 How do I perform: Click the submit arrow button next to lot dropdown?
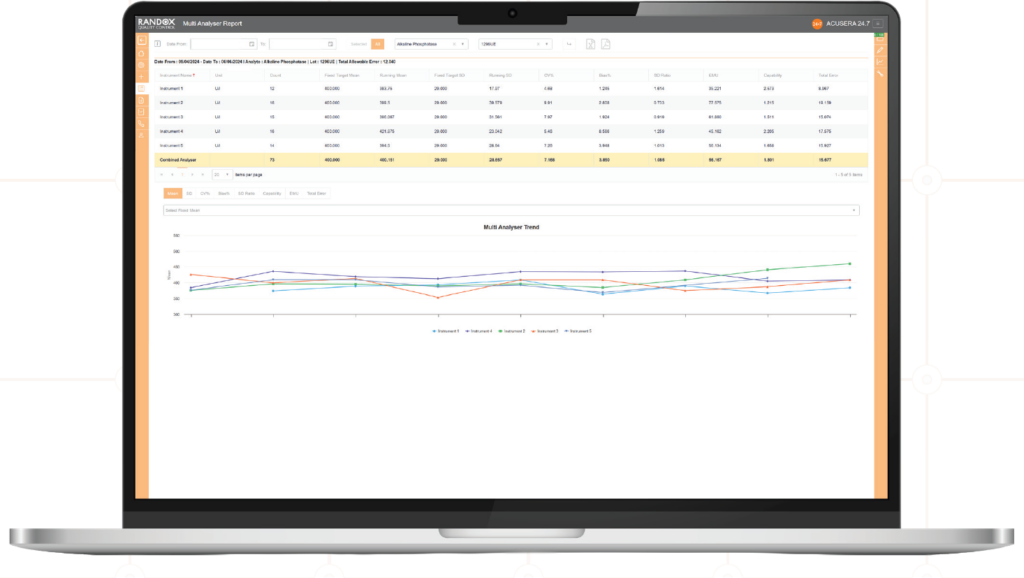569,44
